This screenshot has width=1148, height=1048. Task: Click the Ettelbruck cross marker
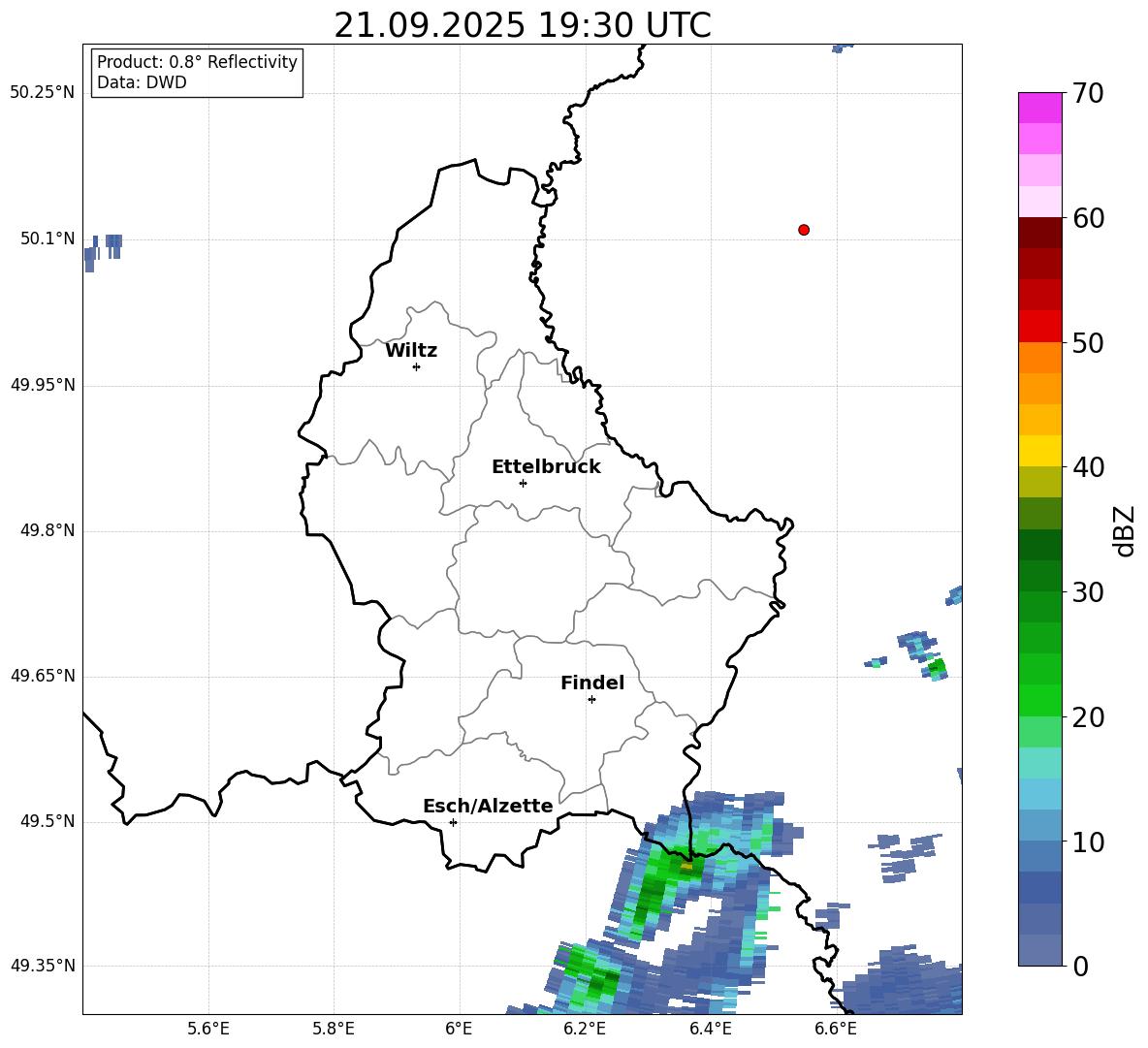tap(523, 483)
